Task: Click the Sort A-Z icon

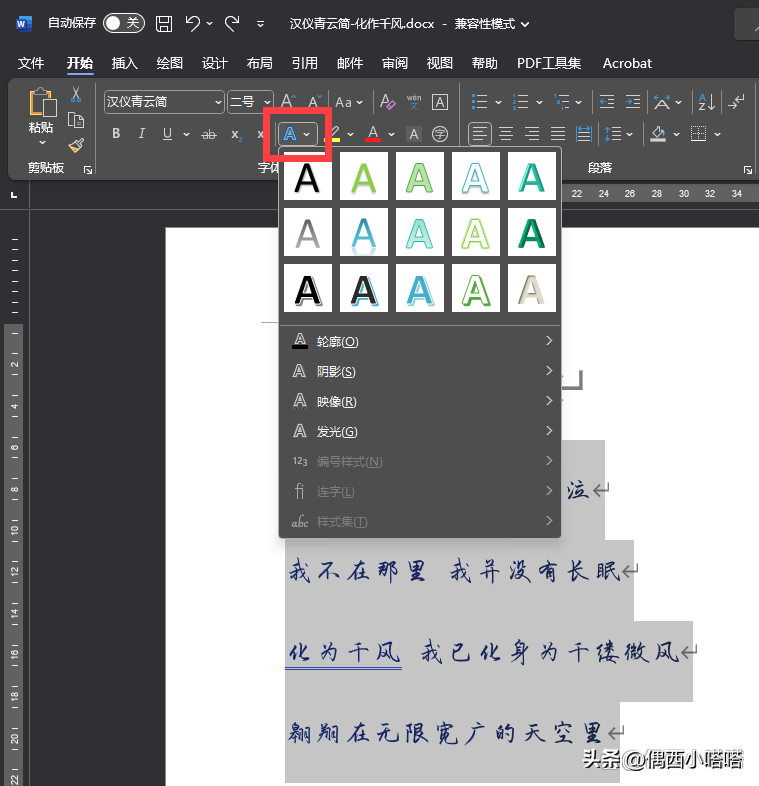Action: tap(705, 102)
